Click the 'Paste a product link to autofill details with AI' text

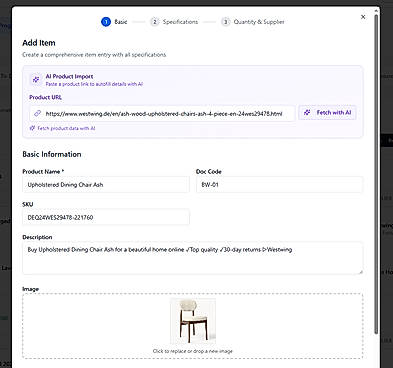(94, 84)
